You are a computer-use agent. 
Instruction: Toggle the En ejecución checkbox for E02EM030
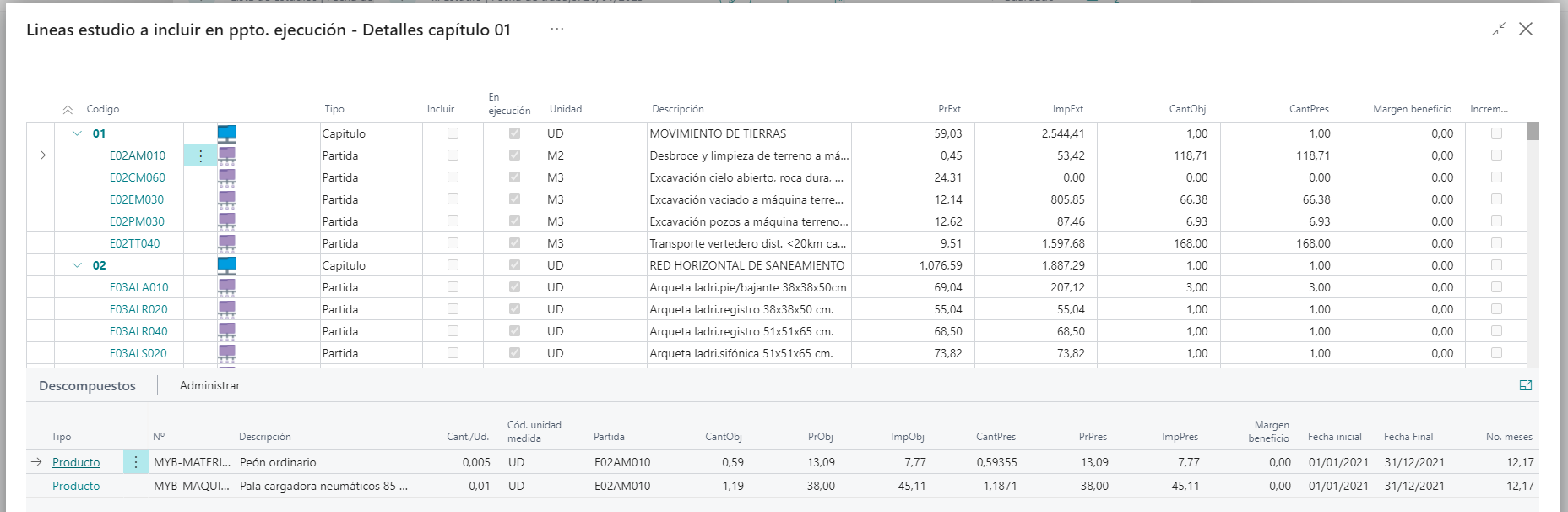(x=514, y=199)
